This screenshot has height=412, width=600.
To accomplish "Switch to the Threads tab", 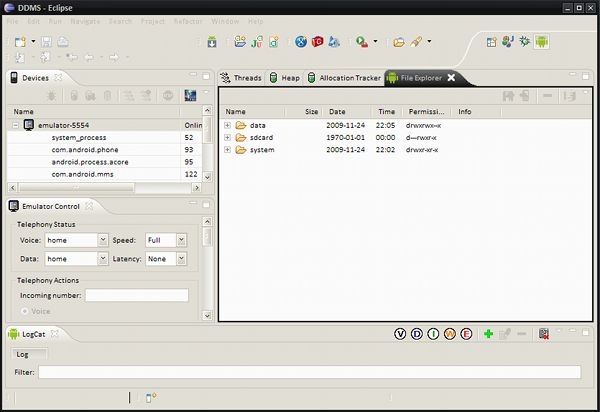I will 241,78.
